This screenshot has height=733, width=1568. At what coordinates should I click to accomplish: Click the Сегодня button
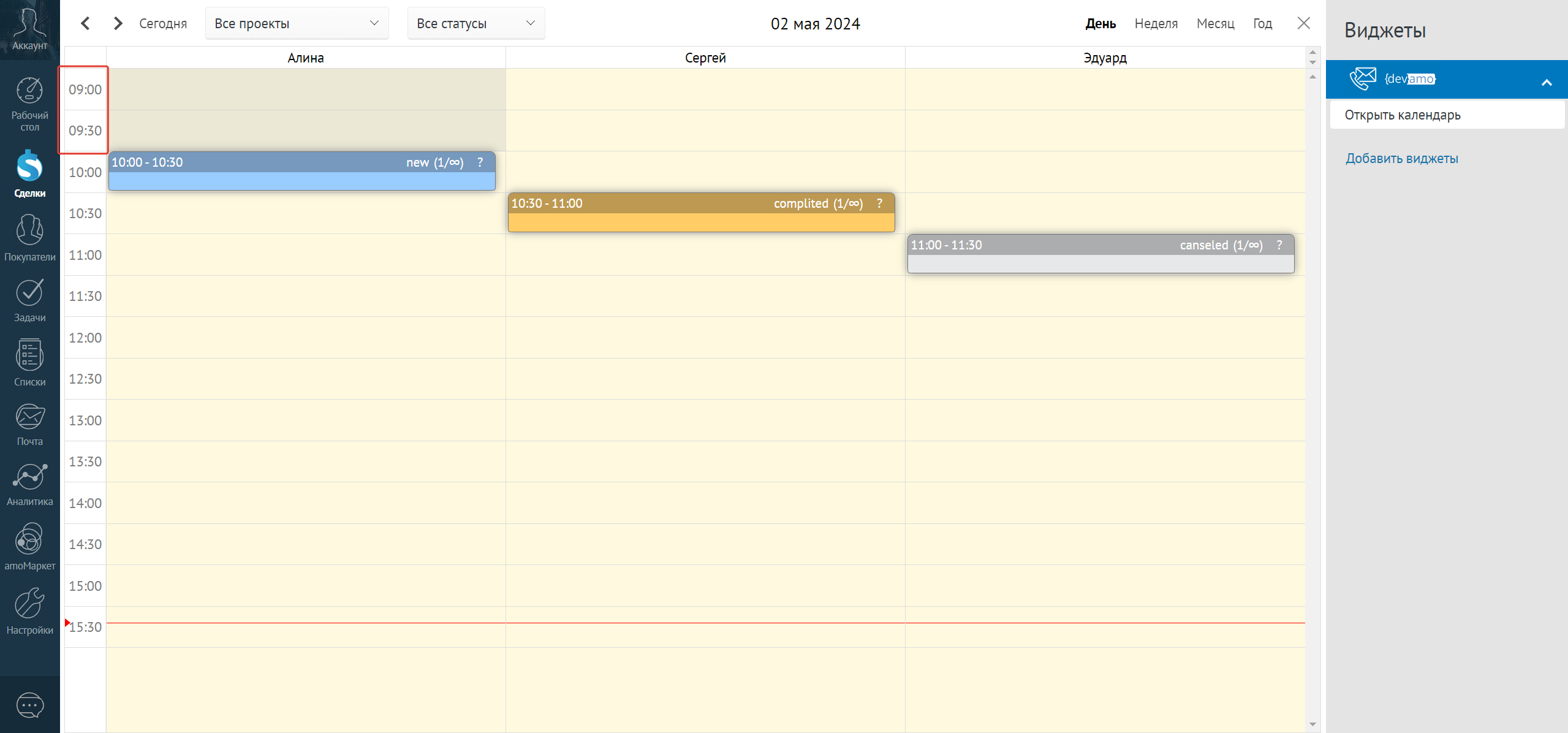[x=162, y=23]
